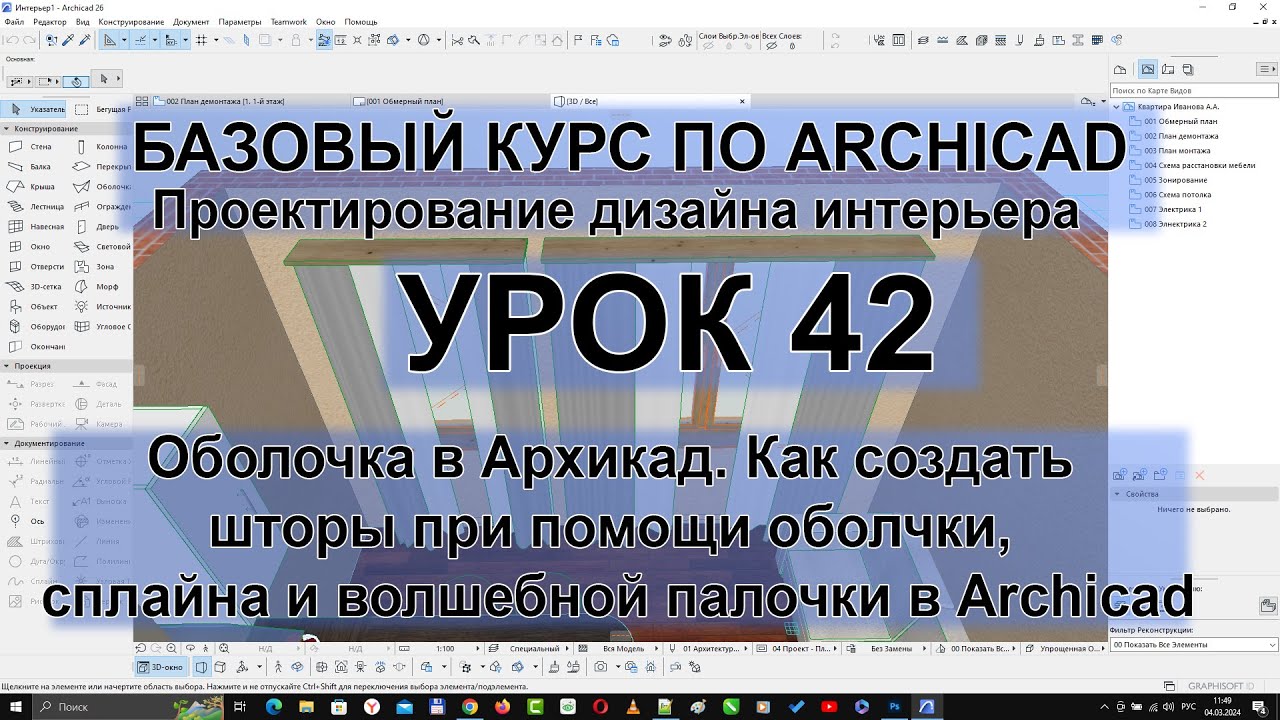The image size is (1280, 720).
Task: Collapse the Конструирование toolbox section
Action: pyautogui.click(x=6, y=129)
